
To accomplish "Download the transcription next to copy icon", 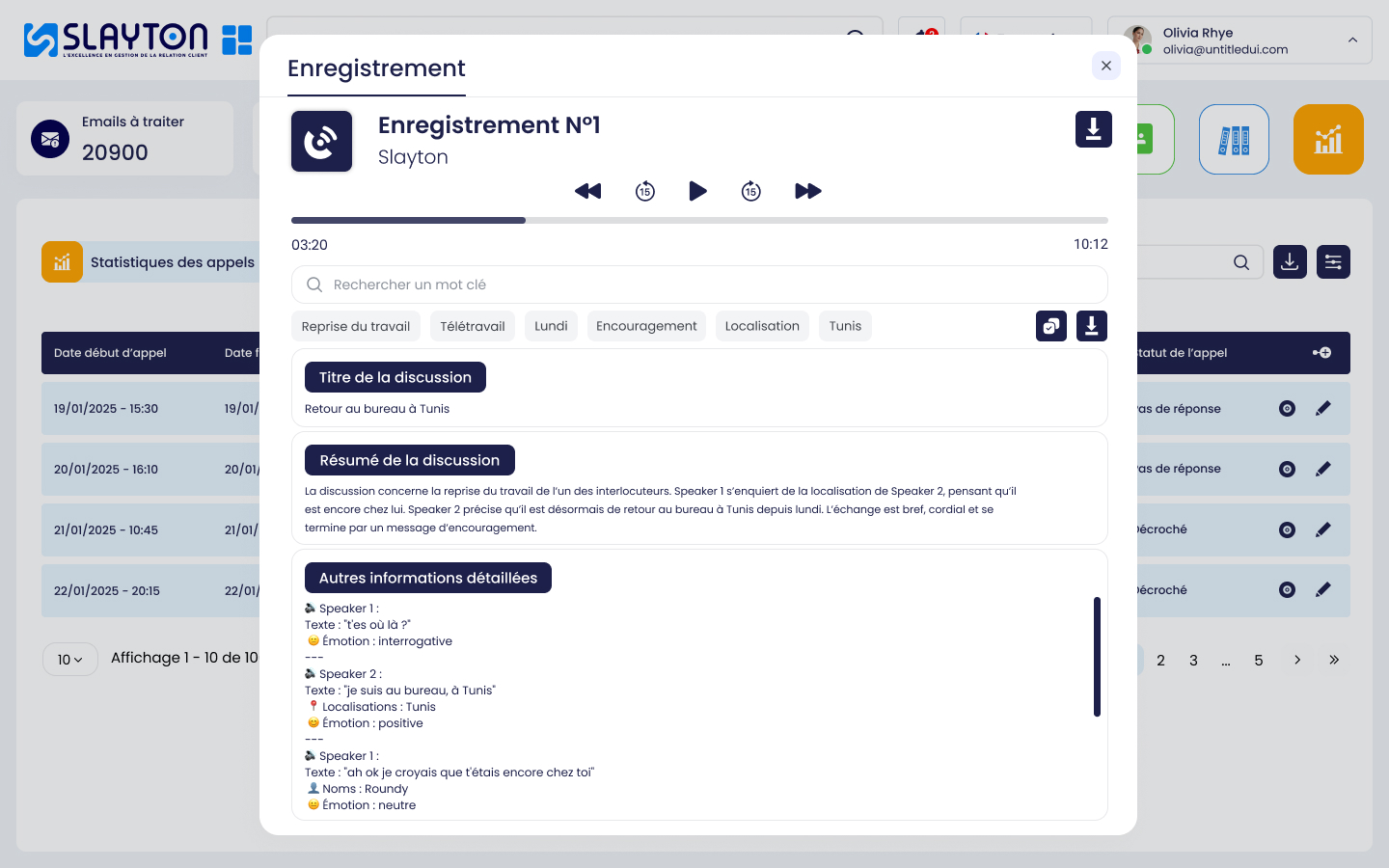I will 1091,326.
